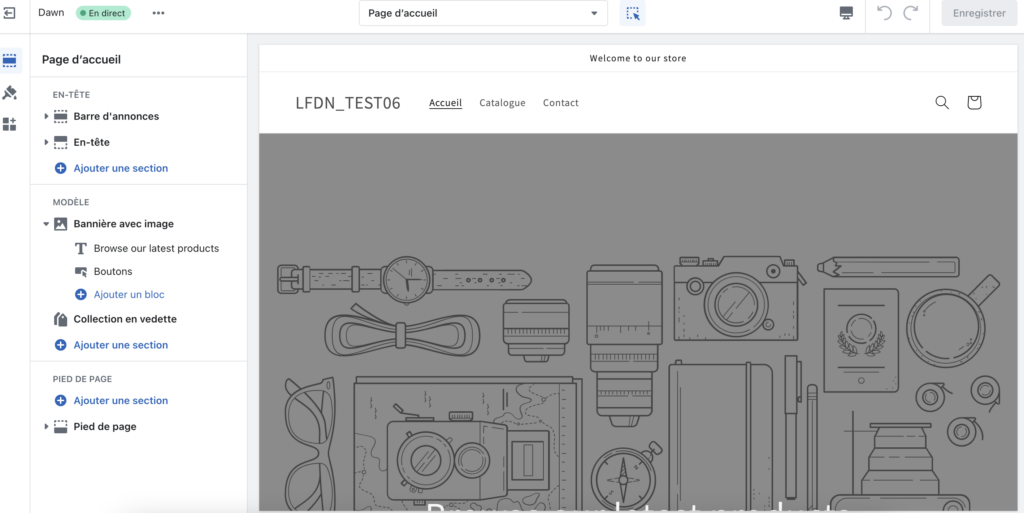This screenshot has height=513, width=1024.
Task: Expand the En-tête section
Action: (46, 143)
